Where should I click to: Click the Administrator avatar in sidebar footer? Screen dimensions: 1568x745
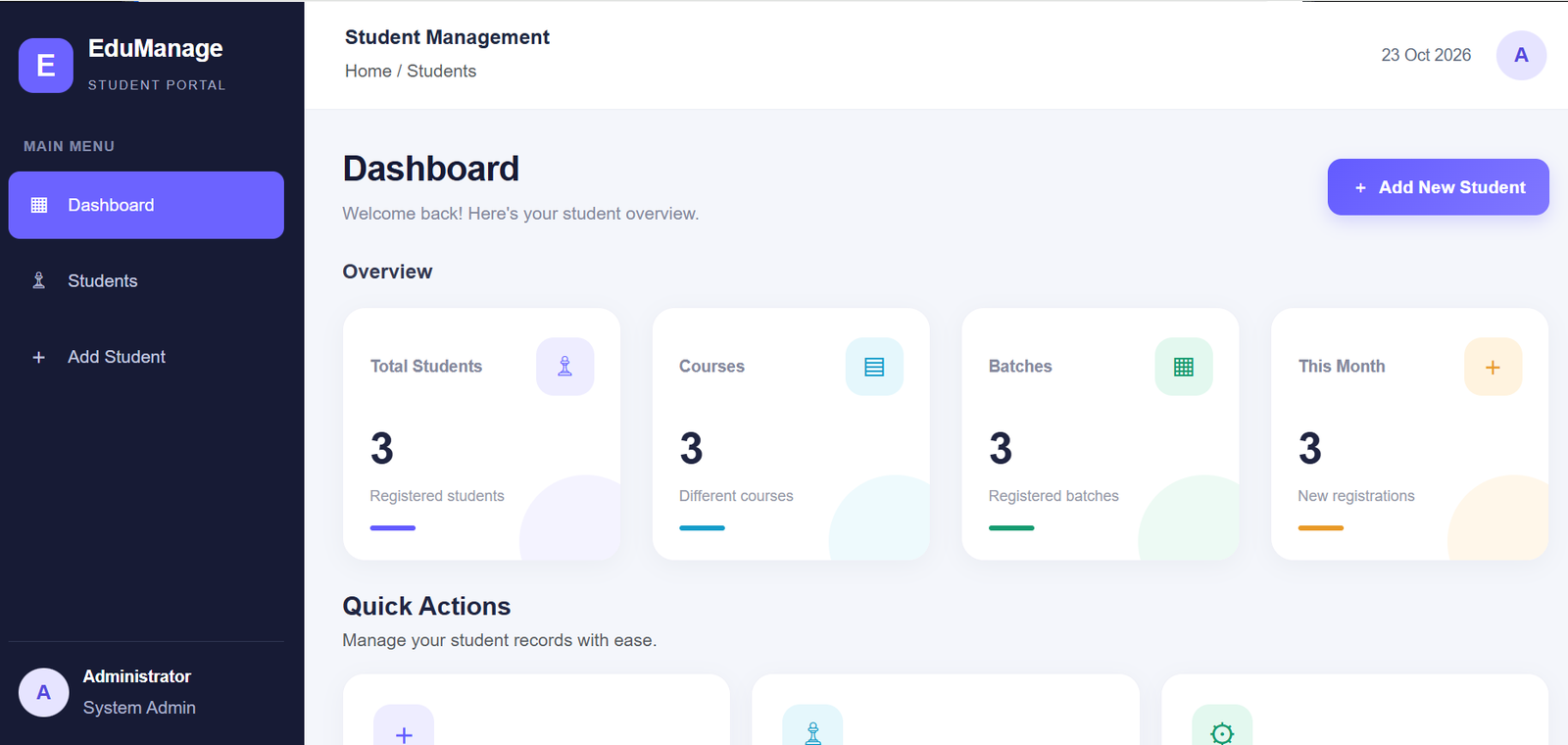pyautogui.click(x=44, y=692)
